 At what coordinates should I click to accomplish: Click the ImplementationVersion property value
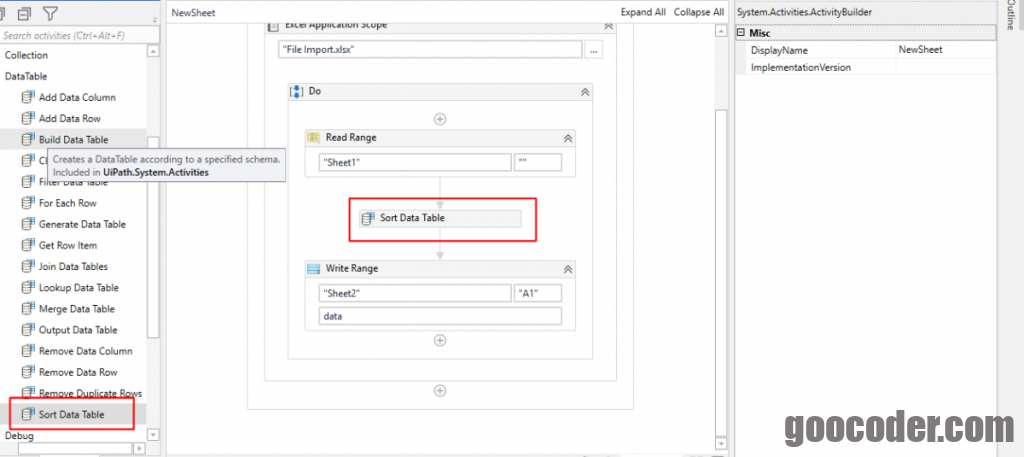tap(946, 67)
